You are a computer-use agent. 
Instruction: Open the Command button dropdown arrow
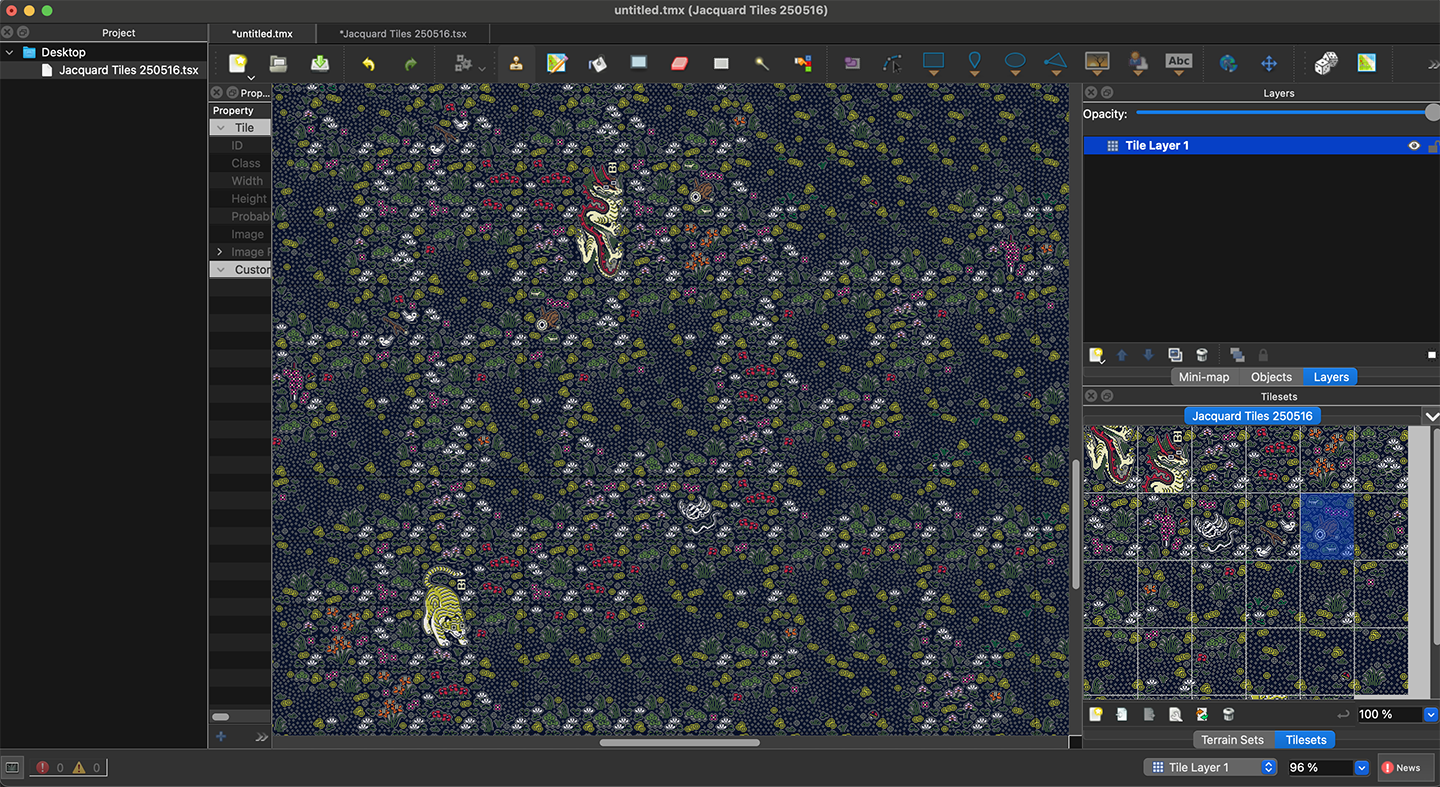pos(482,68)
